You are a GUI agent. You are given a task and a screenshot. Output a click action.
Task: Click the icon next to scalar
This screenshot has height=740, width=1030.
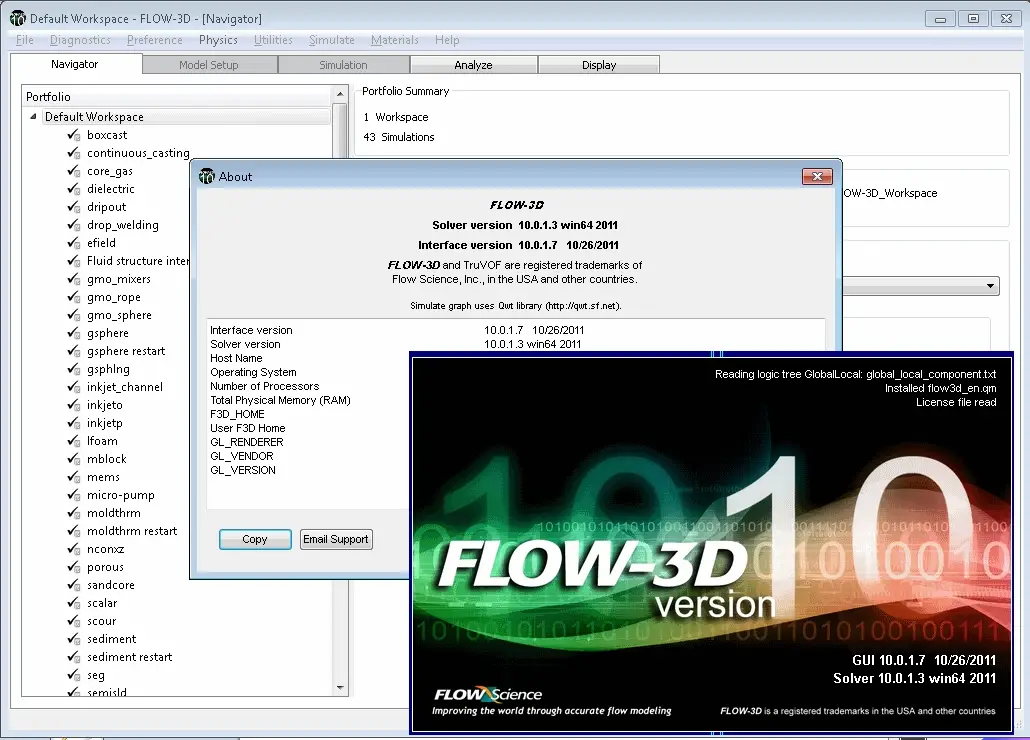[74, 603]
